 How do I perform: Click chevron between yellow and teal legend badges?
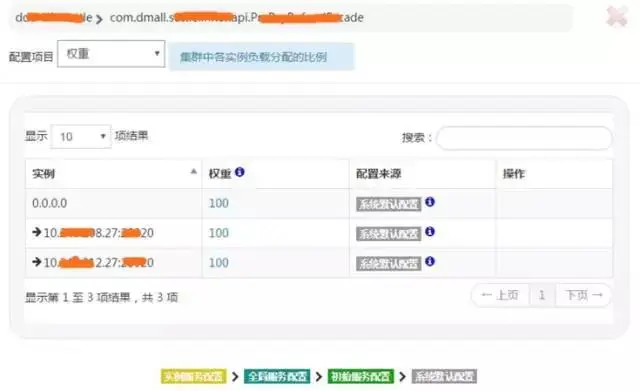(x=235, y=376)
